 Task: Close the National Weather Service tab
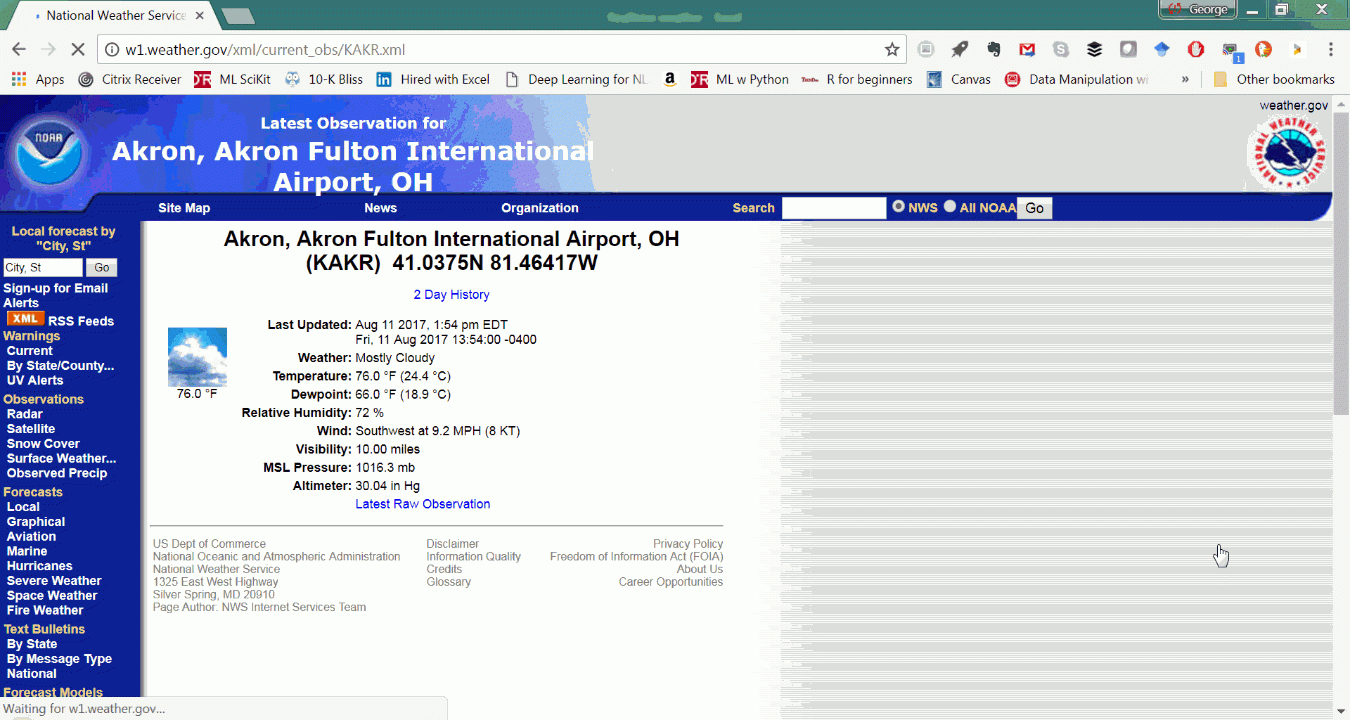tap(198, 15)
